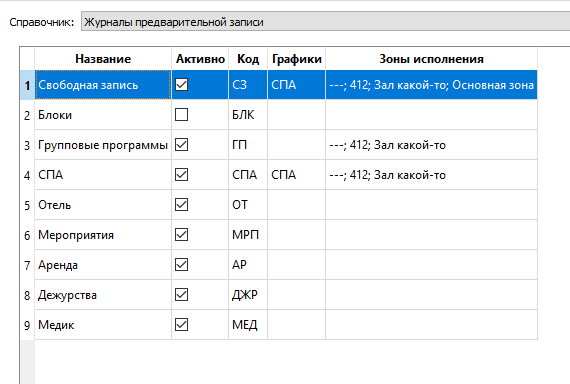Click the Зоны исполнения column header
Screen dimensions: 570x384
click(431, 59)
